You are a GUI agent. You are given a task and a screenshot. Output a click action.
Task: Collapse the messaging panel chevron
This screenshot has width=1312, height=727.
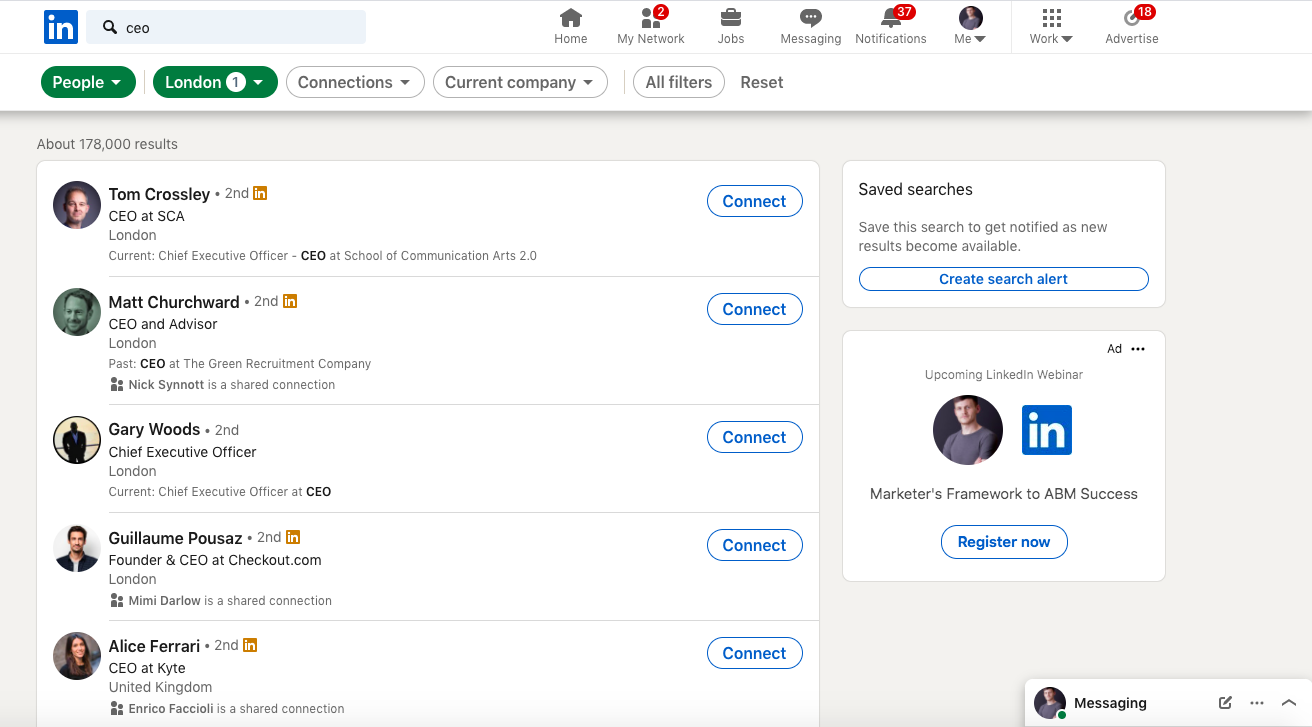[x=1290, y=703]
